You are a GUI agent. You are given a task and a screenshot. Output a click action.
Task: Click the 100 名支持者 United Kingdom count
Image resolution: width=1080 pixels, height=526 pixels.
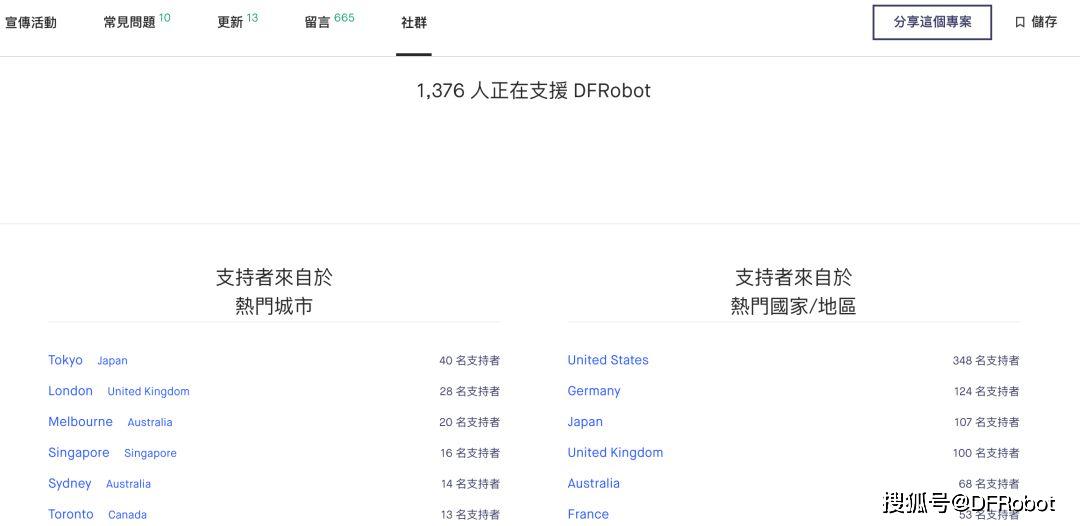[987, 454]
